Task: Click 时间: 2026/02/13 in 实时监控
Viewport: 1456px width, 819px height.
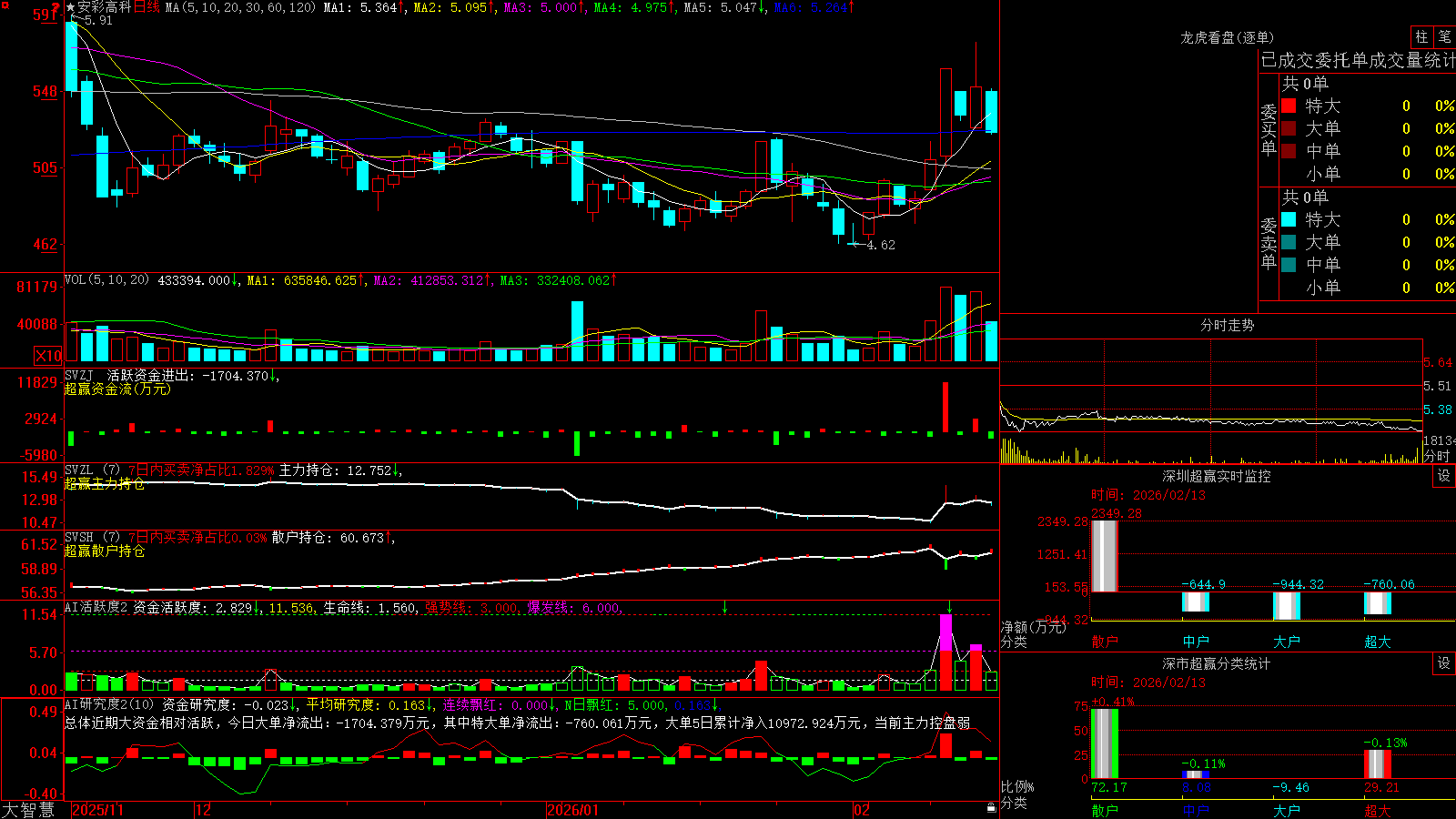Action: 1148,495
